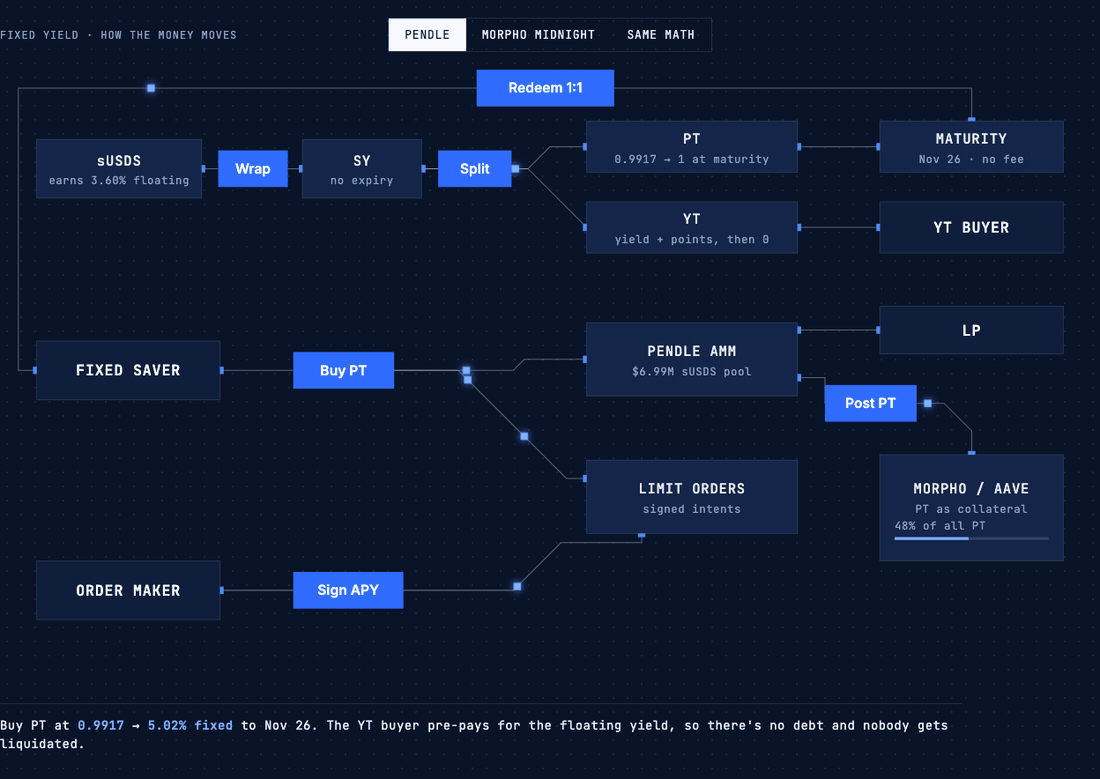Image resolution: width=1100 pixels, height=779 pixels.
Task: Select the LP node
Action: (x=971, y=330)
